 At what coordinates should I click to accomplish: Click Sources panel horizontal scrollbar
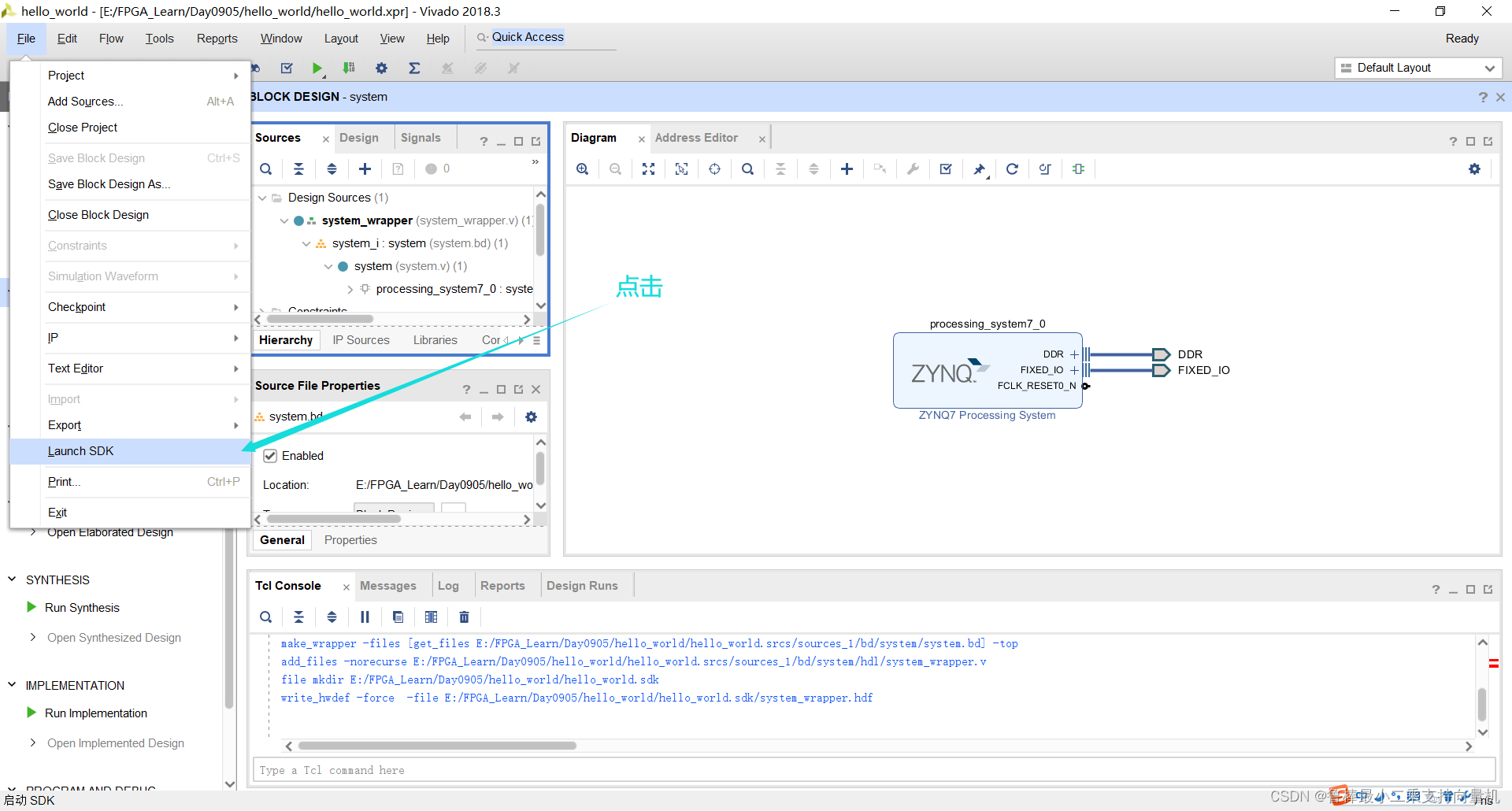320,319
